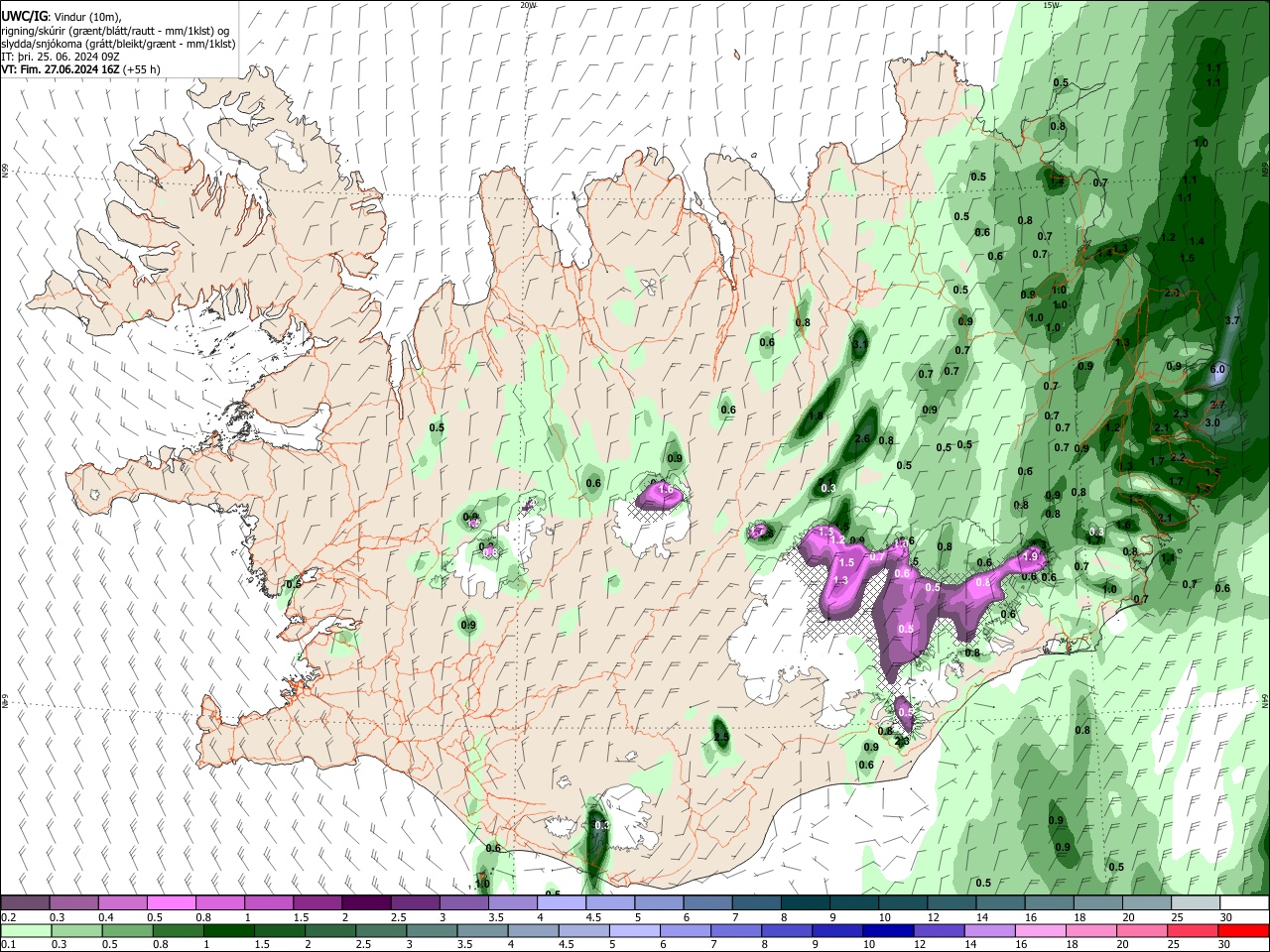Click the upper legend row swatch labelled 0.2
Viewport: 1270px width, 952px height.
click(x=25, y=903)
